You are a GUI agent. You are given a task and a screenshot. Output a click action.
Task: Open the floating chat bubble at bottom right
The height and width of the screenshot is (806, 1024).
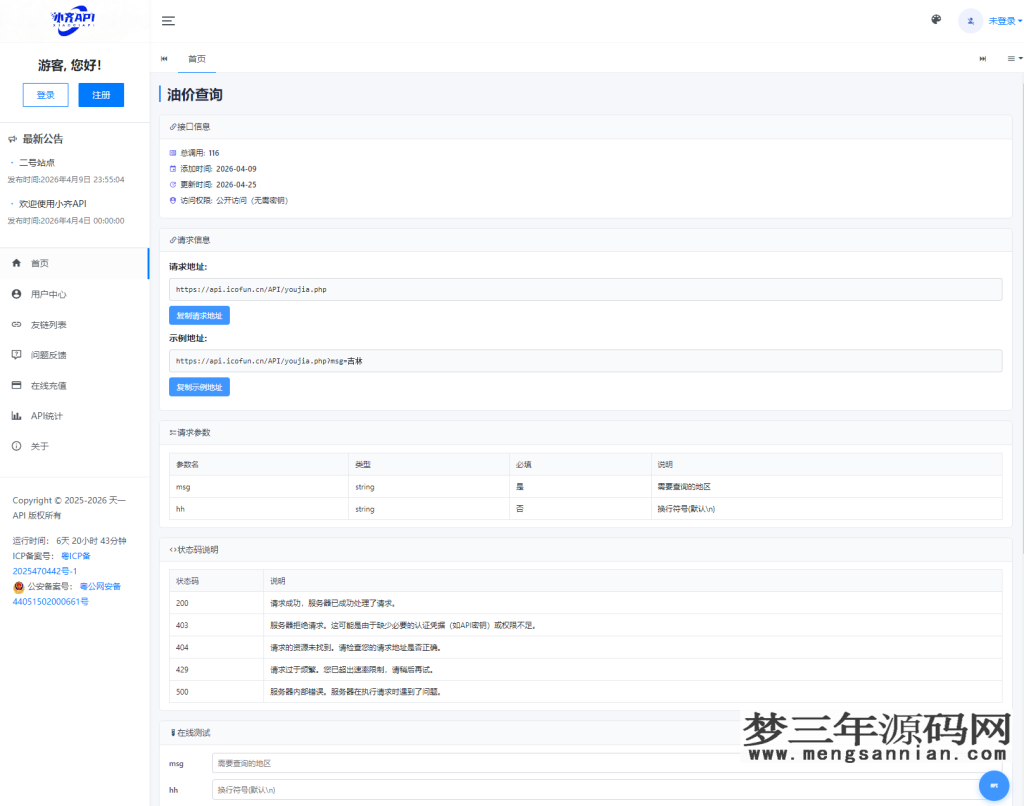(x=994, y=785)
